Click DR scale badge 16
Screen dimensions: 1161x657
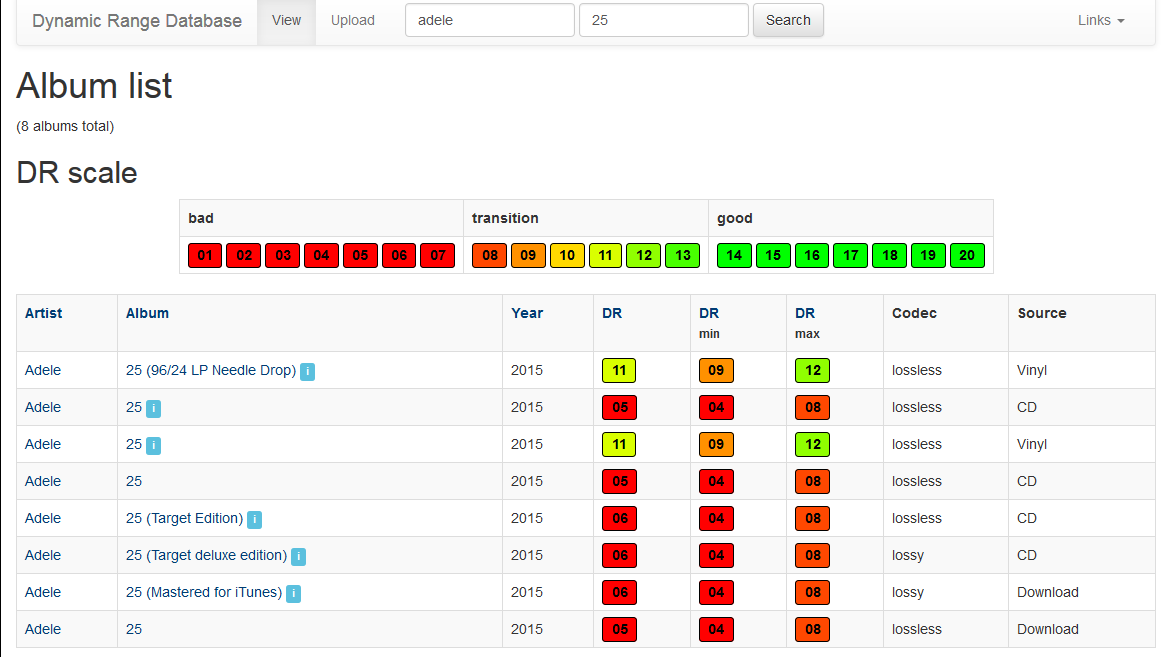click(x=812, y=256)
